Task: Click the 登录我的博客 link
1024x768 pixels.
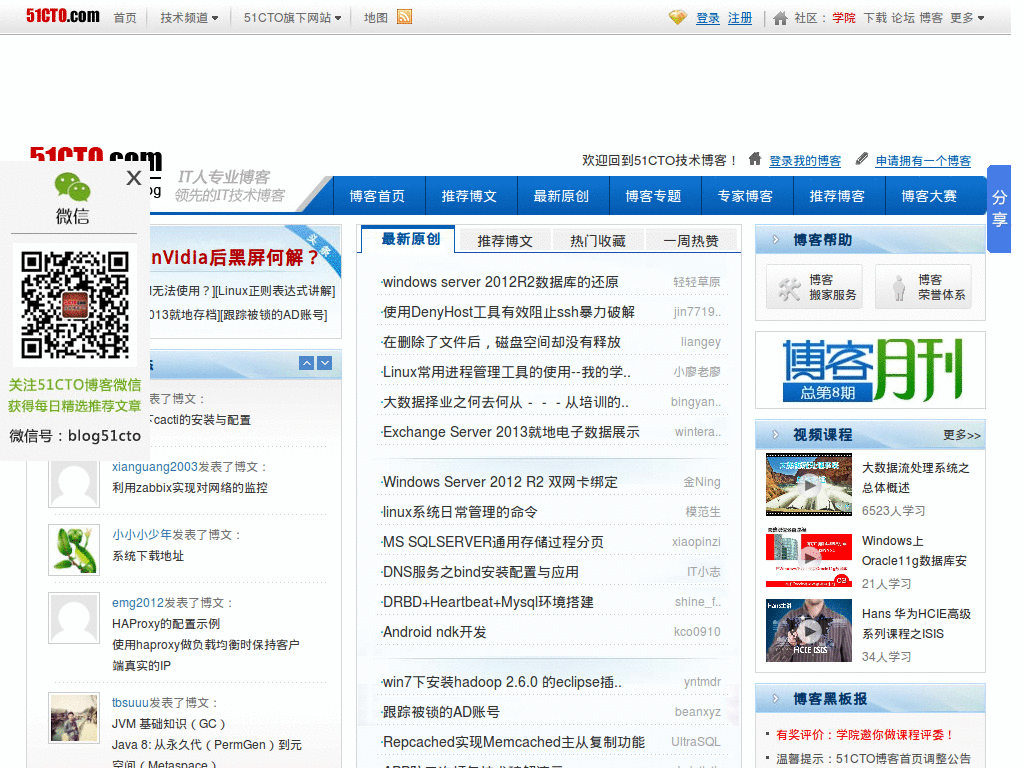Action: tap(805, 161)
